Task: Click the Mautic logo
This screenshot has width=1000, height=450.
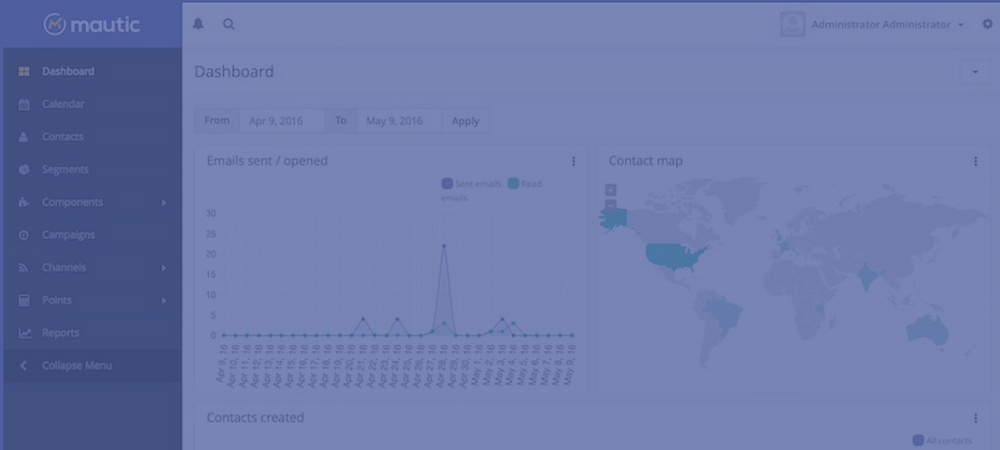Action: 91,24
